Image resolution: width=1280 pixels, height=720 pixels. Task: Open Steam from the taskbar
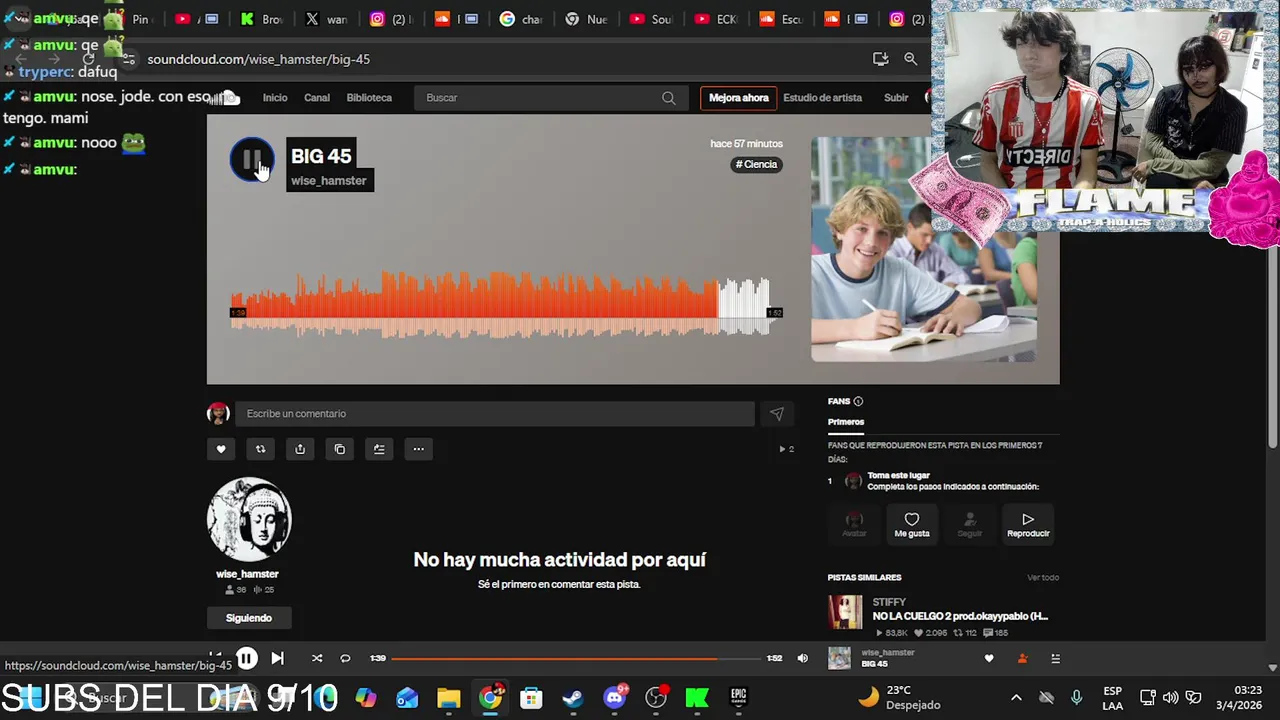point(573,697)
